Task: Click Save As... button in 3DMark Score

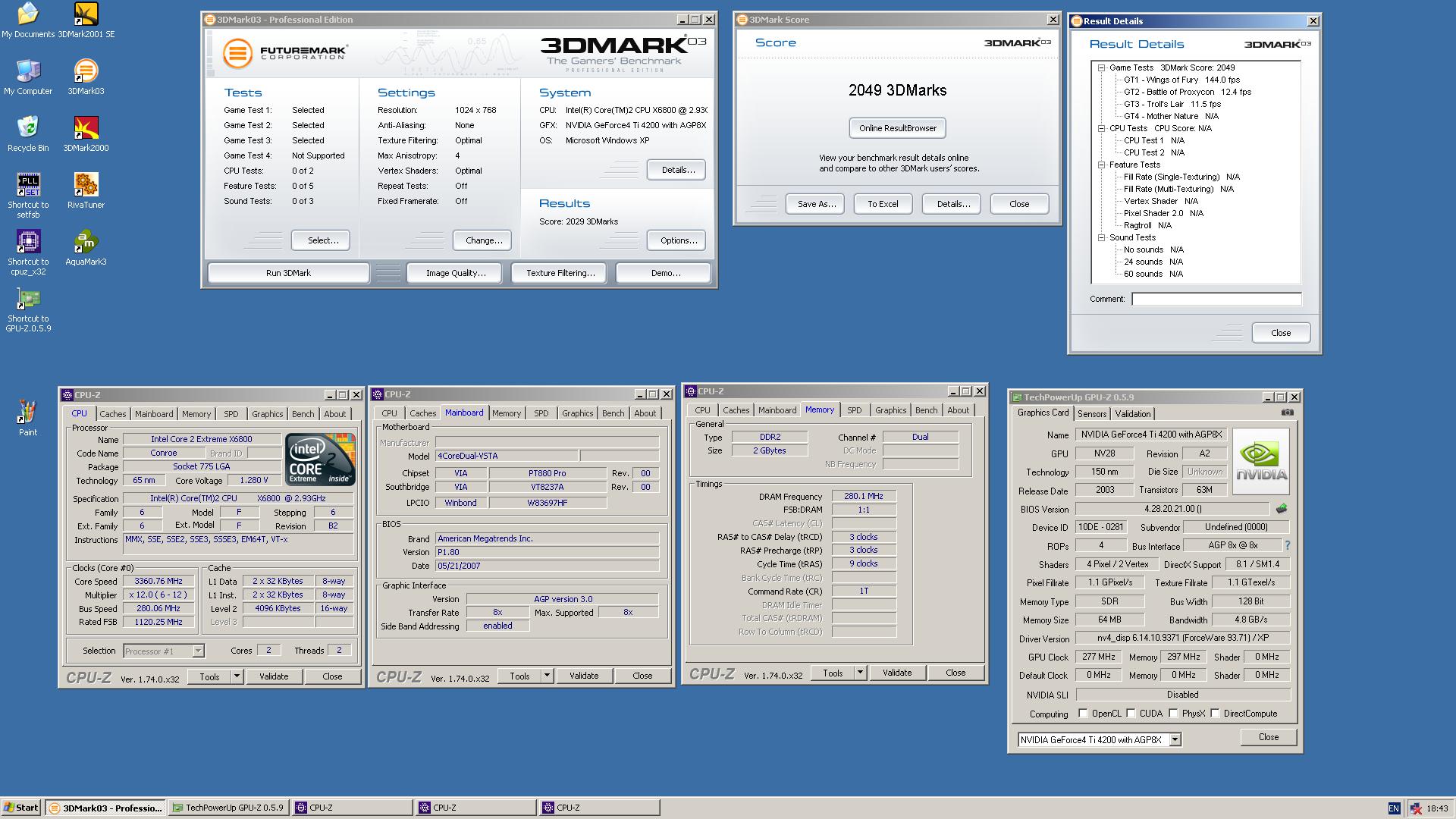Action: [816, 204]
